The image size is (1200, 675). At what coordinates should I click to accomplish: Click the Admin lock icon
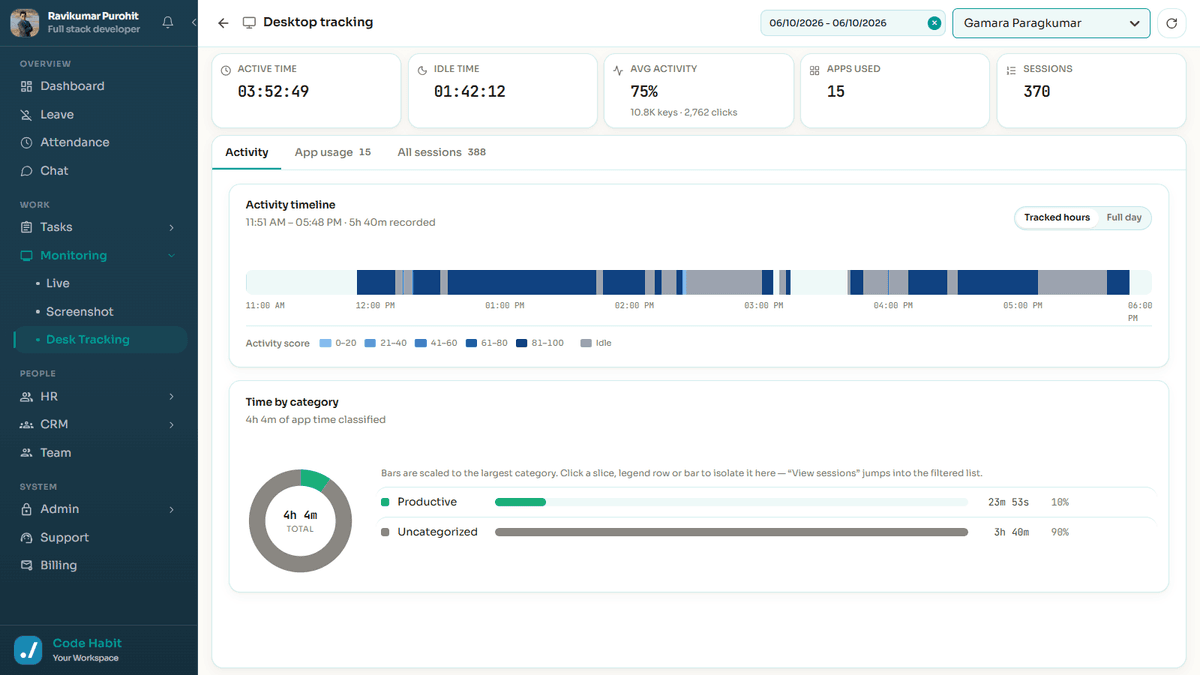[27, 509]
